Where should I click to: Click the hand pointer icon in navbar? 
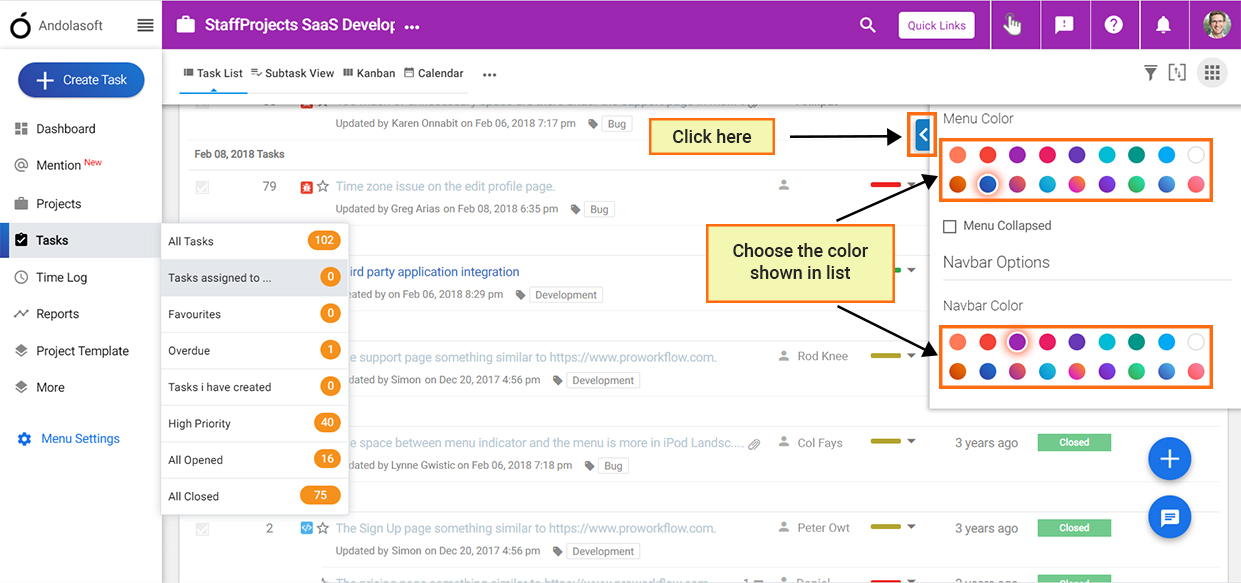point(1013,25)
